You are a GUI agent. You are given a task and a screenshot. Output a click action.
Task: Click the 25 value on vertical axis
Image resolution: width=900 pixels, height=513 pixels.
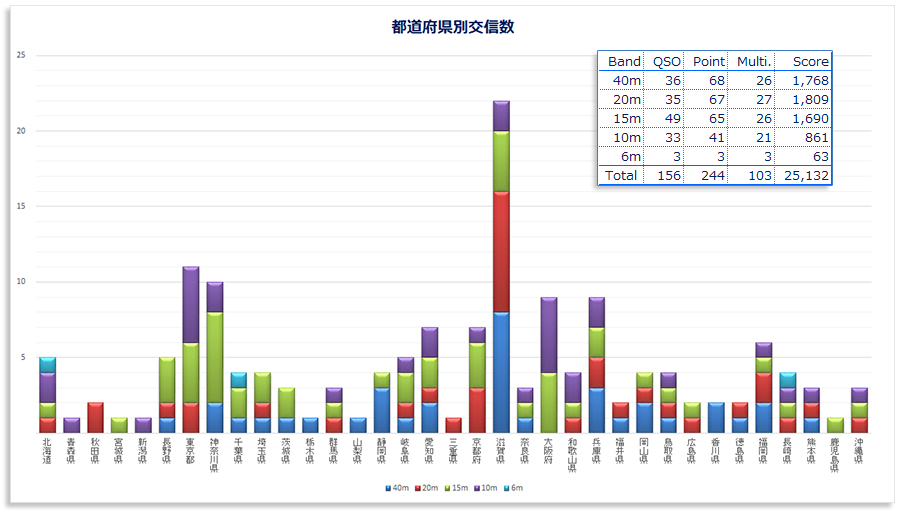tap(21, 55)
